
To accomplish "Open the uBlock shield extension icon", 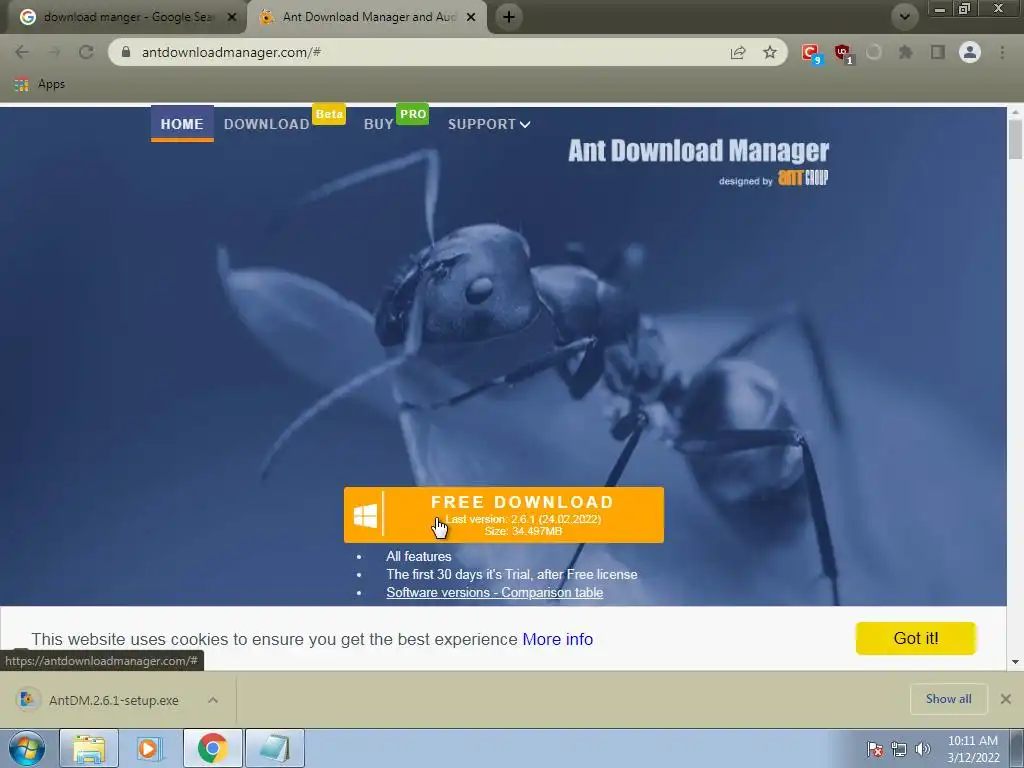I will coord(842,53).
